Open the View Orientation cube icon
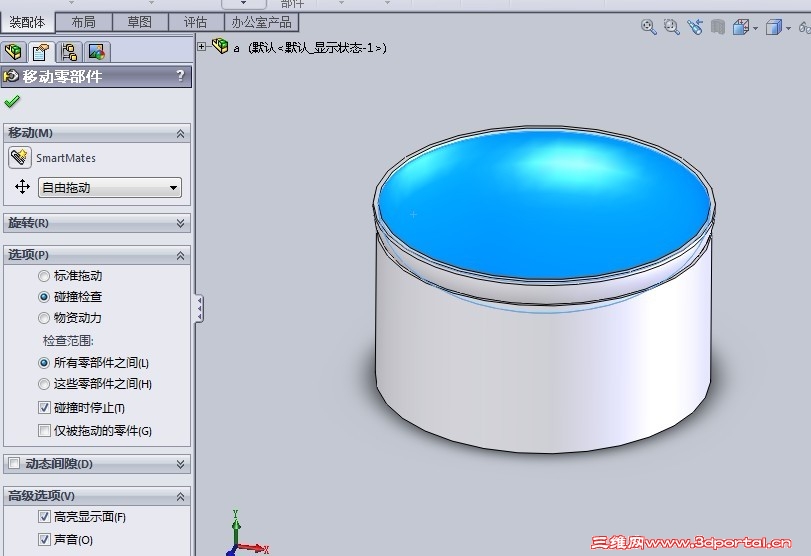This screenshot has width=811, height=556. pos(741,27)
